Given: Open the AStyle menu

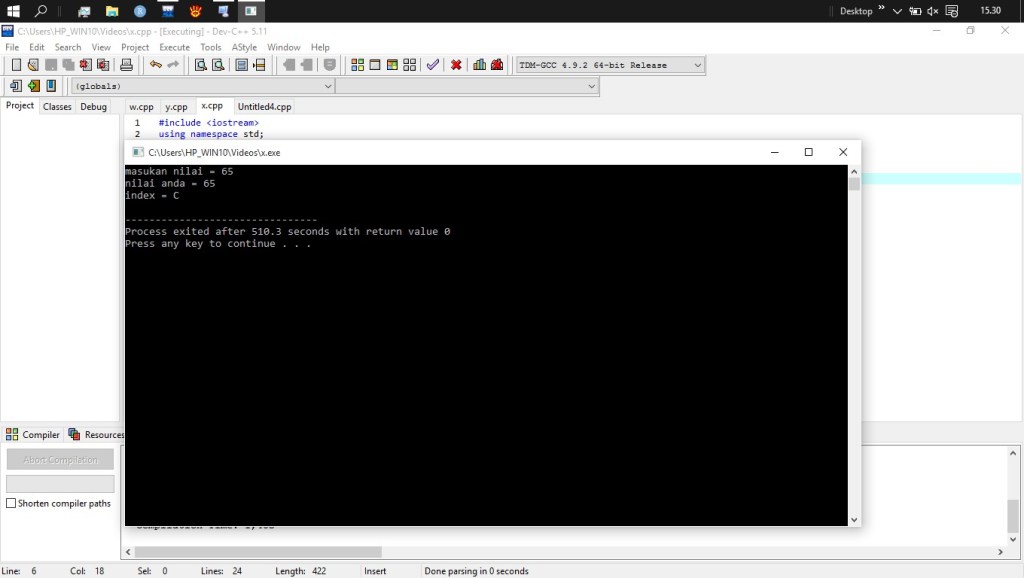Looking at the screenshot, I should (244, 47).
